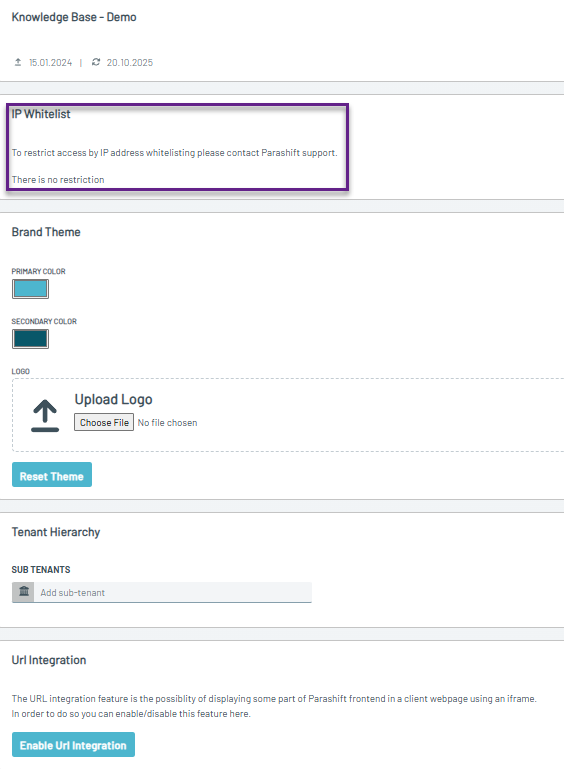
Task: Click the Tenant Hierarchy section heading
Action: [56, 532]
